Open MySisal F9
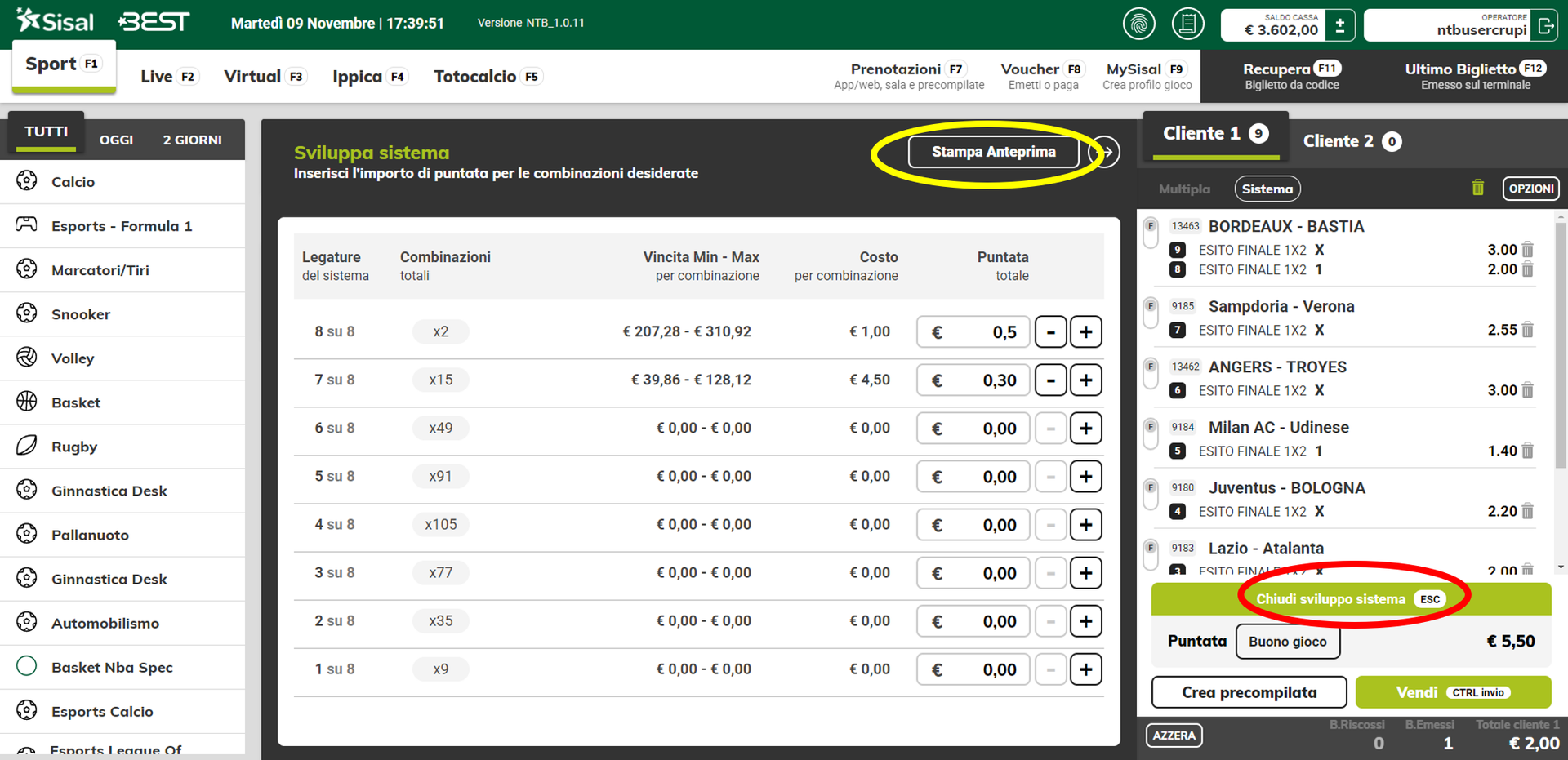 pos(1147,76)
